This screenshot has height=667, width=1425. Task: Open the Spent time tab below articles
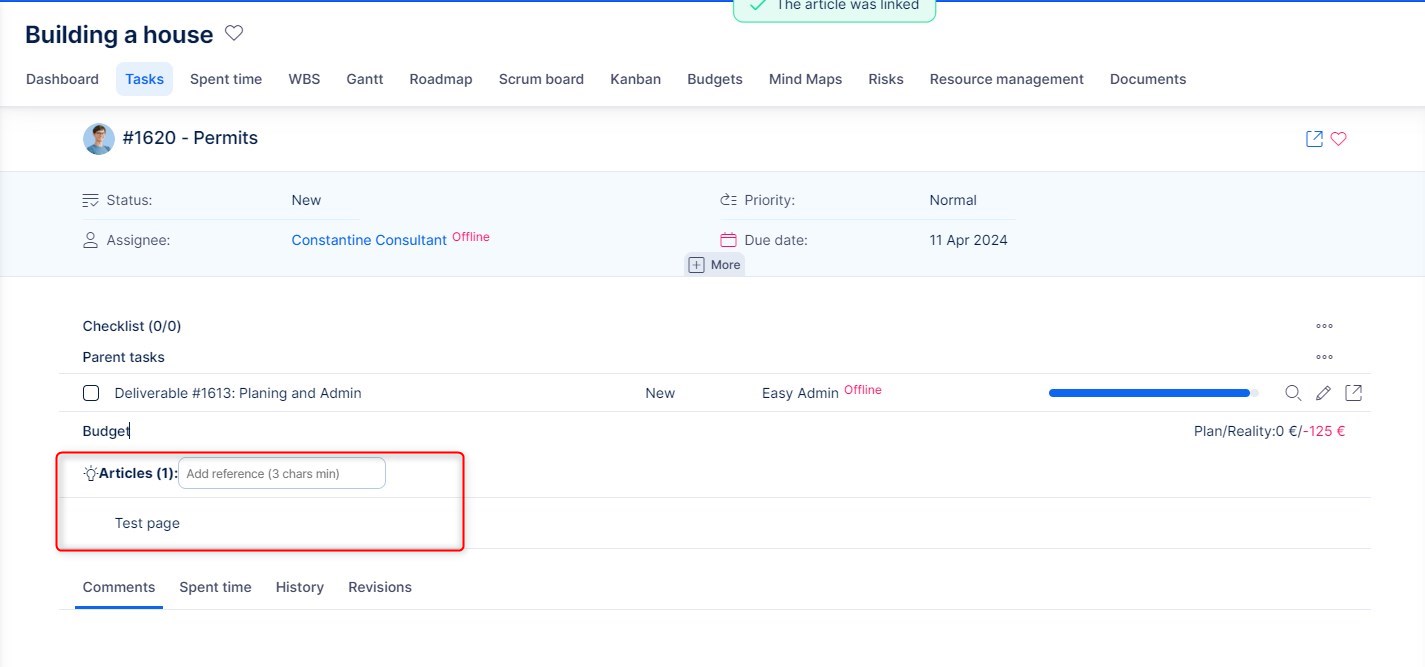(215, 587)
